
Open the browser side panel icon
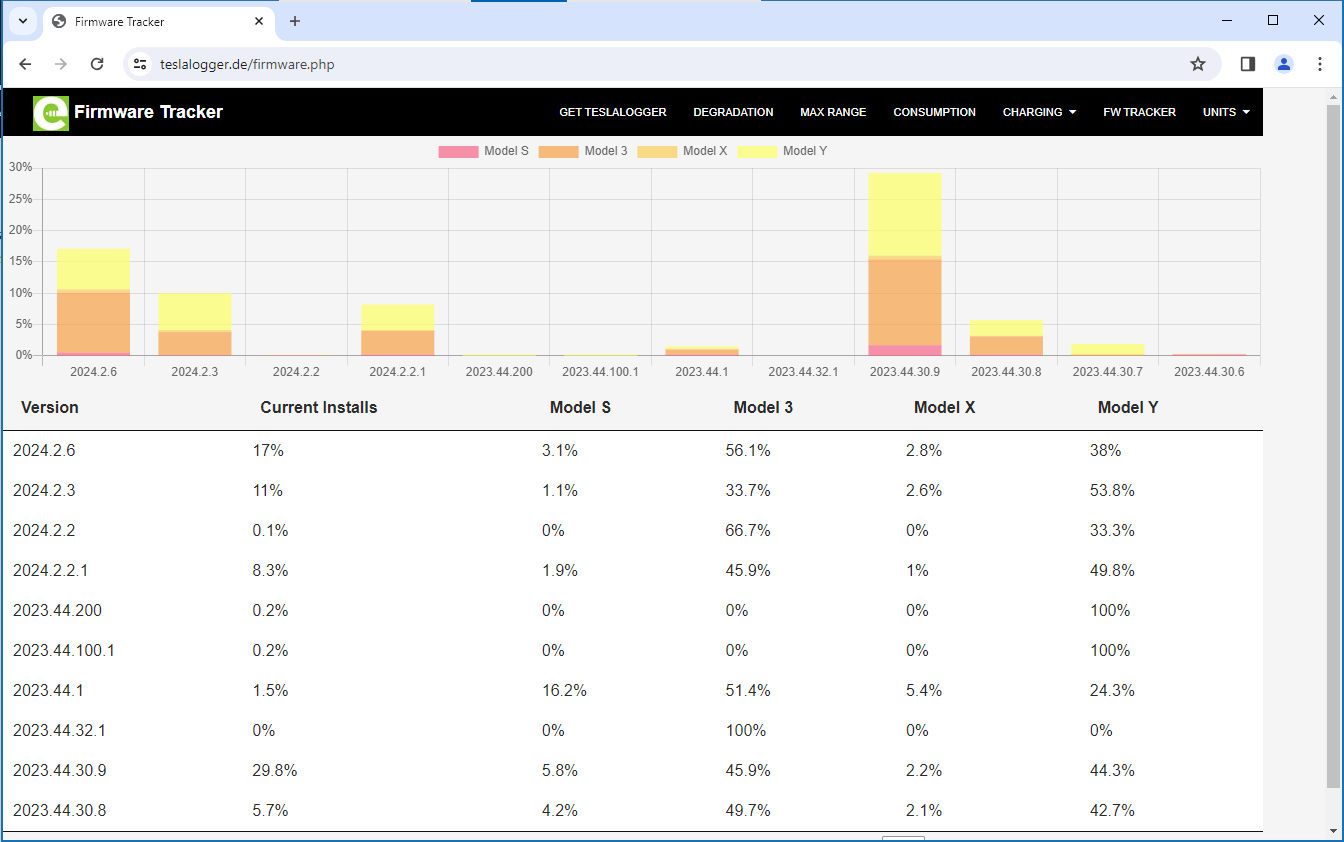1247,64
